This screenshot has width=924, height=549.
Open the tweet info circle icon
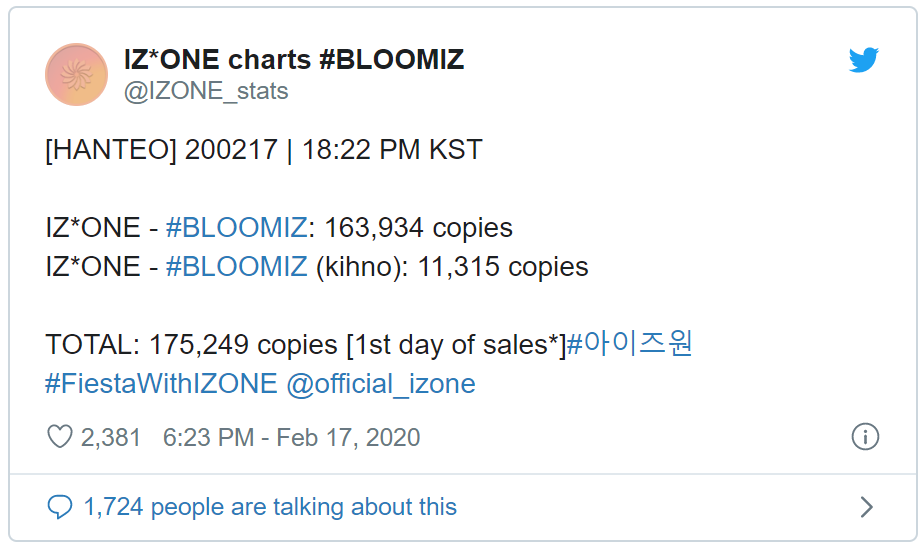865,437
